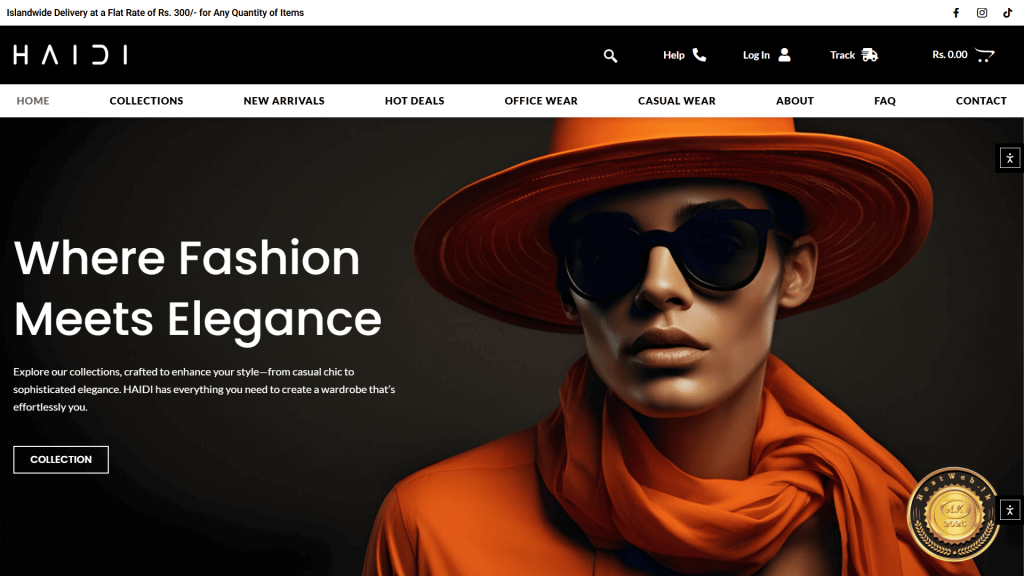Open the FAQ page
1024x576 pixels.
point(884,101)
